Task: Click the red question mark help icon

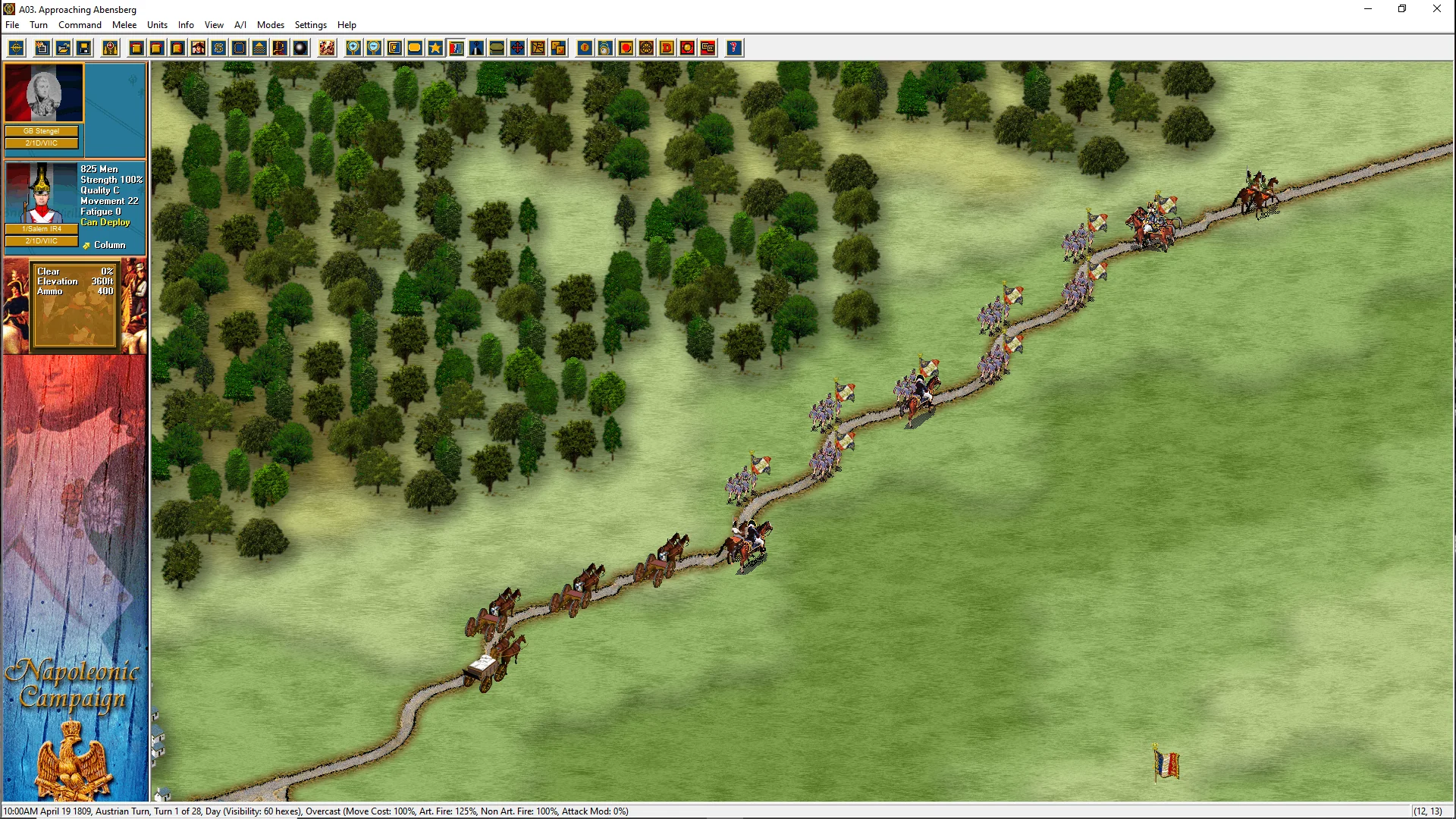Action: 733,48
